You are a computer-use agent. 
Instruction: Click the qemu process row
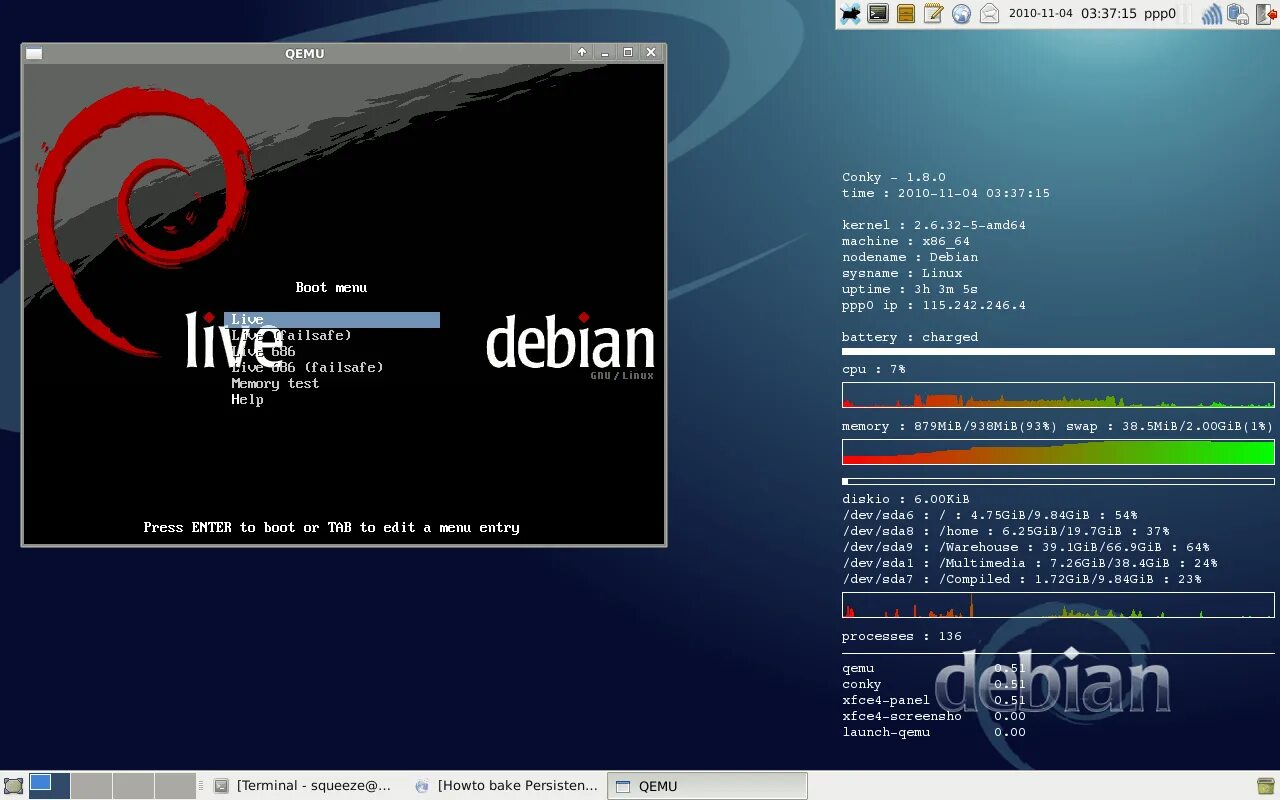(x=934, y=668)
